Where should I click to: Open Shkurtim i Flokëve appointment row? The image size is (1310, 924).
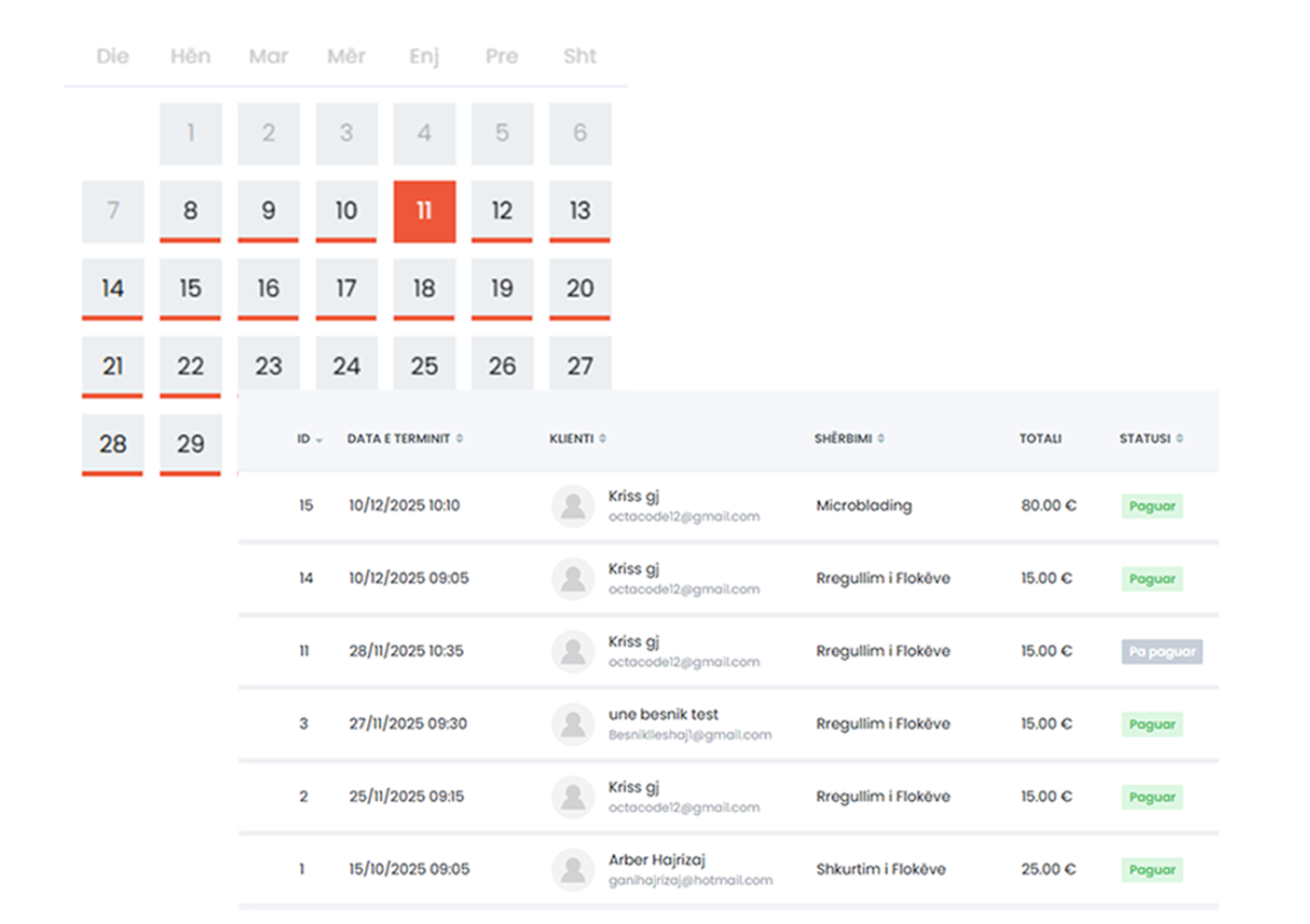coord(880,869)
